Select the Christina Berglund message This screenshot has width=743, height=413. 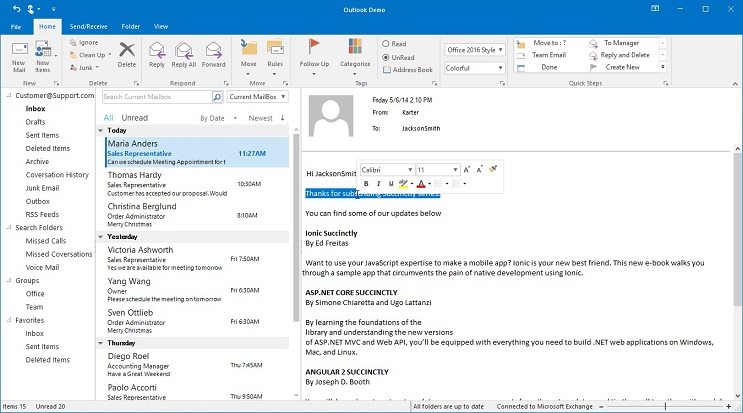pos(195,215)
